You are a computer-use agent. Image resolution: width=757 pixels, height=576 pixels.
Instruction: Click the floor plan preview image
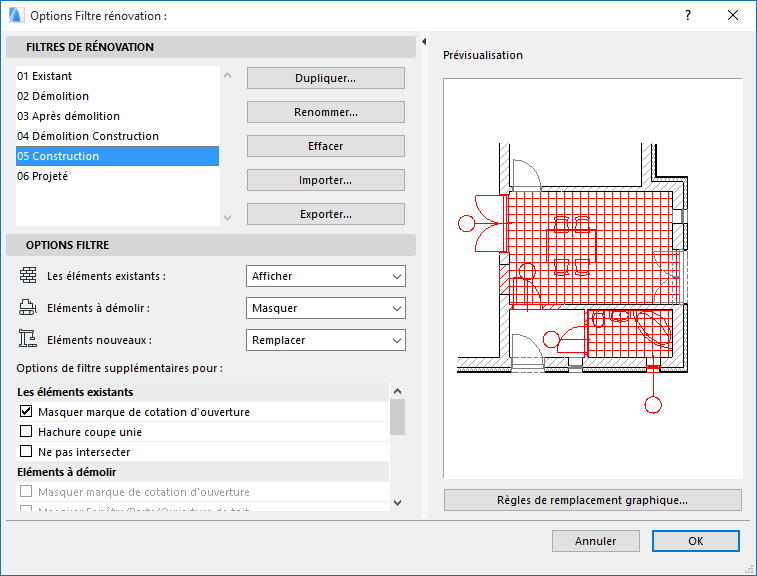[592, 278]
